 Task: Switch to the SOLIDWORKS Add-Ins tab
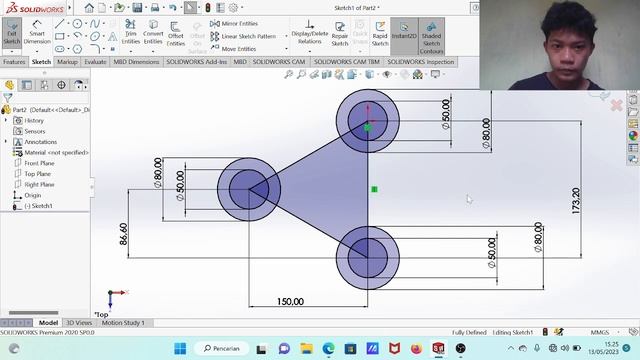point(196,62)
